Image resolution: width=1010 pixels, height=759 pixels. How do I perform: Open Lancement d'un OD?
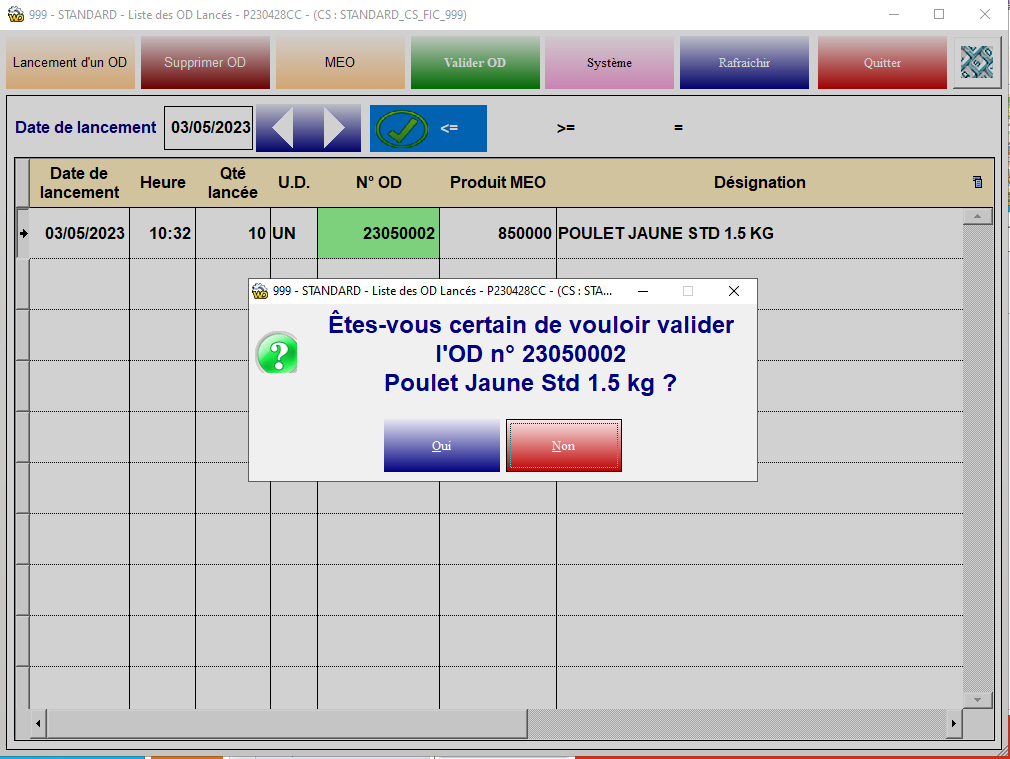70,63
